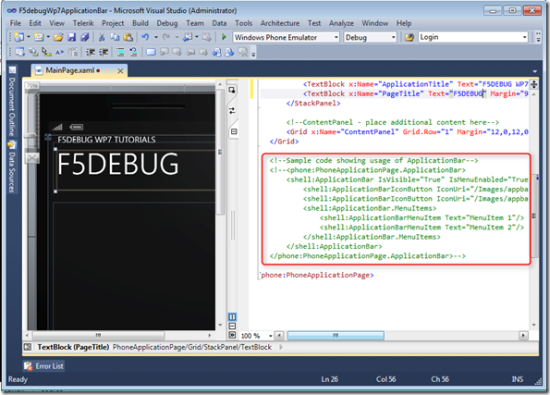Click the Navigate Backward icon
Image resolution: width=550 pixels, height=395 pixels.
pos(188,37)
